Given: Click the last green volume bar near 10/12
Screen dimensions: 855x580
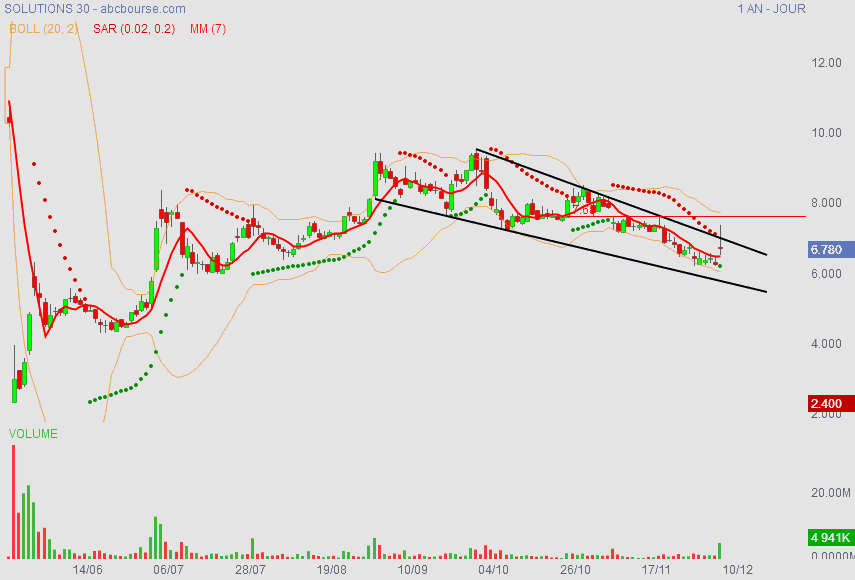Looking at the screenshot, I should coord(720,551).
